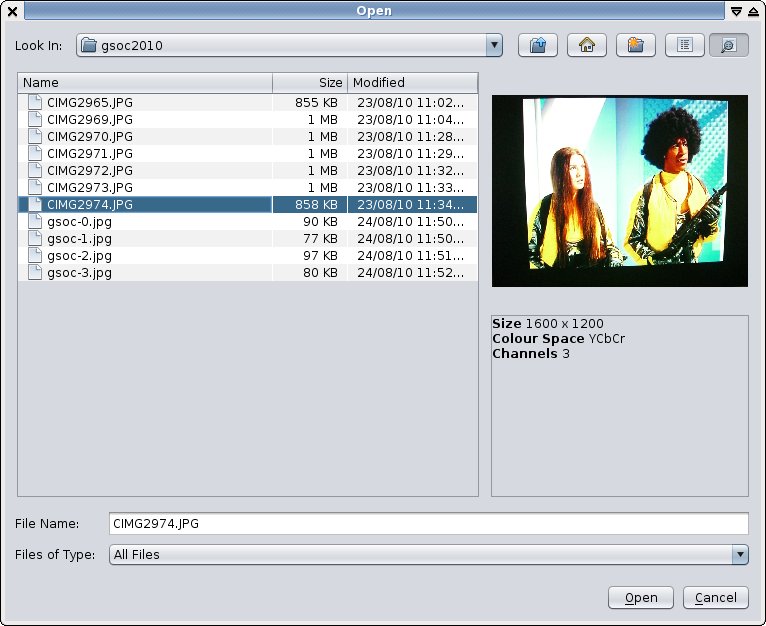Sort by Name column header
766x626 pixels.
tap(145, 83)
